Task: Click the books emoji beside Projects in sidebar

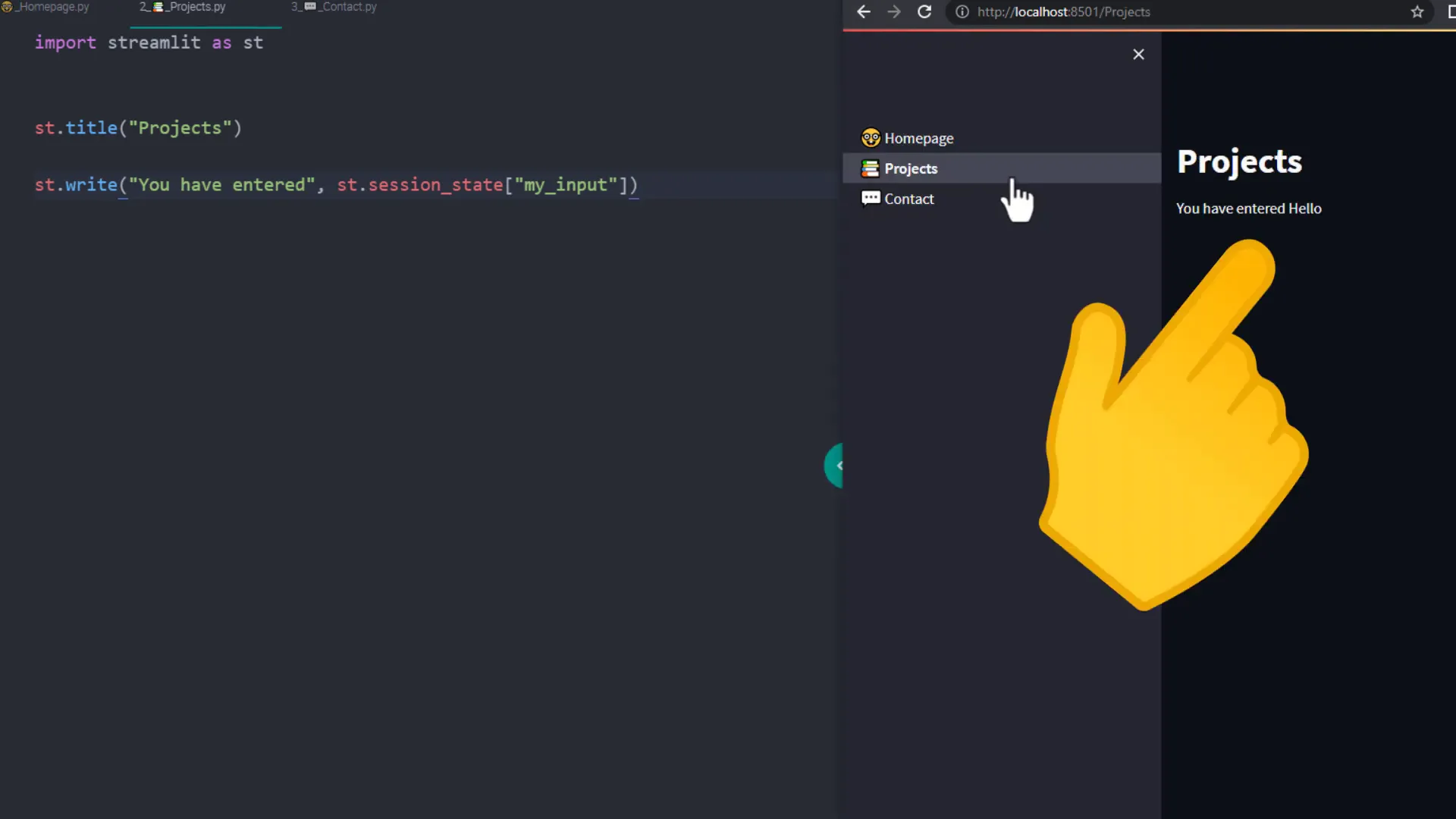Action: pyautogui.click(x=869, y=168)
